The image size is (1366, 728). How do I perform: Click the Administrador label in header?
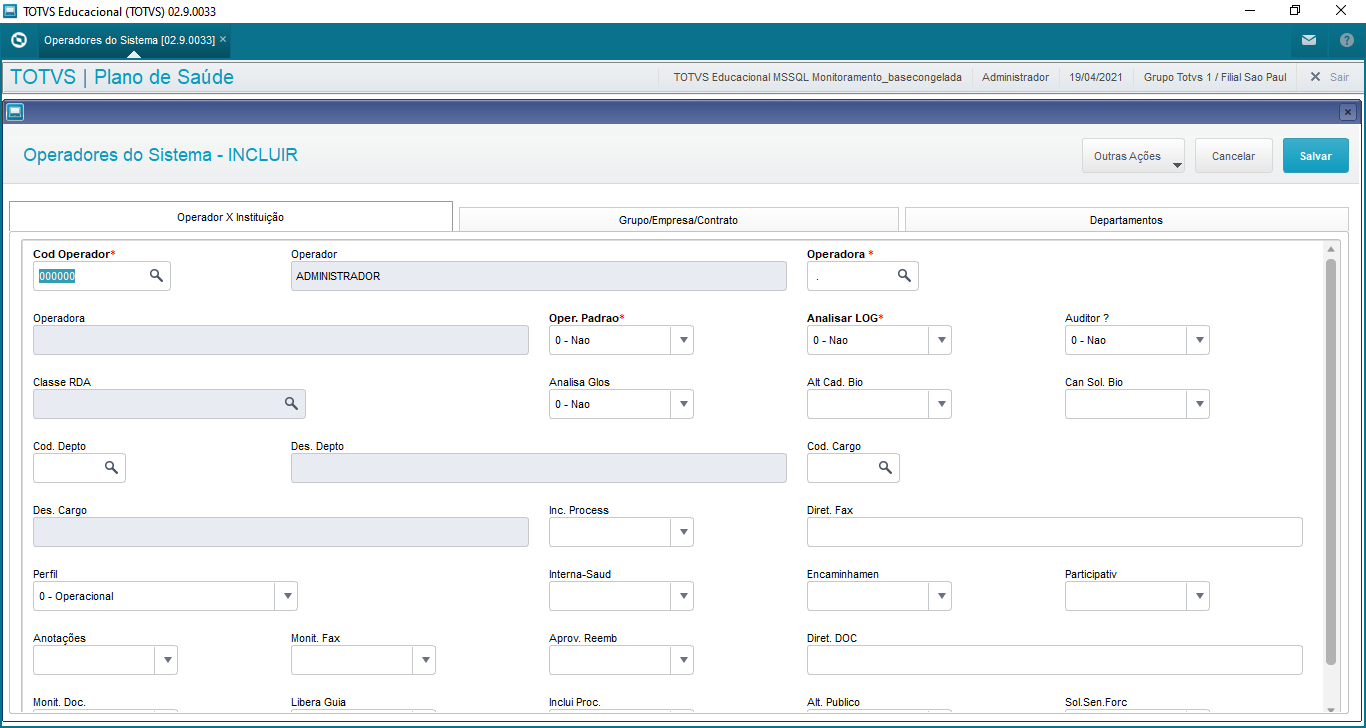1015,77
